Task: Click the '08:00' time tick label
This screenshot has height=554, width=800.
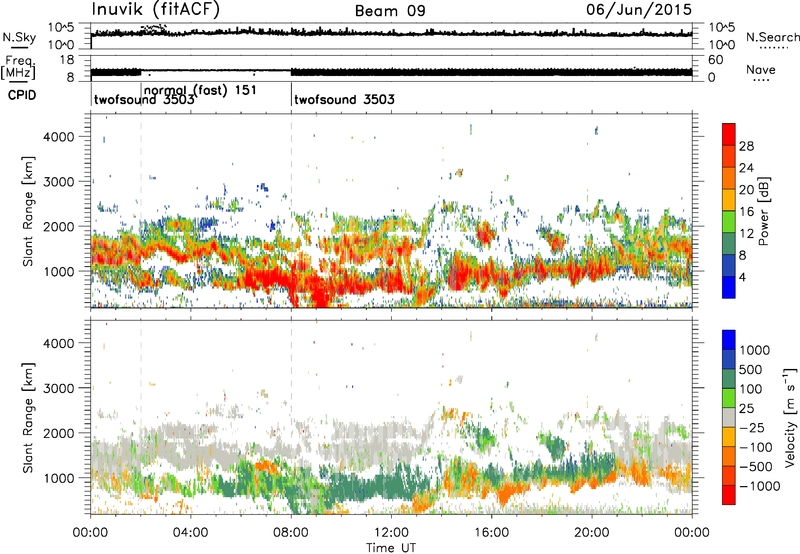Action: coord(291,533)
